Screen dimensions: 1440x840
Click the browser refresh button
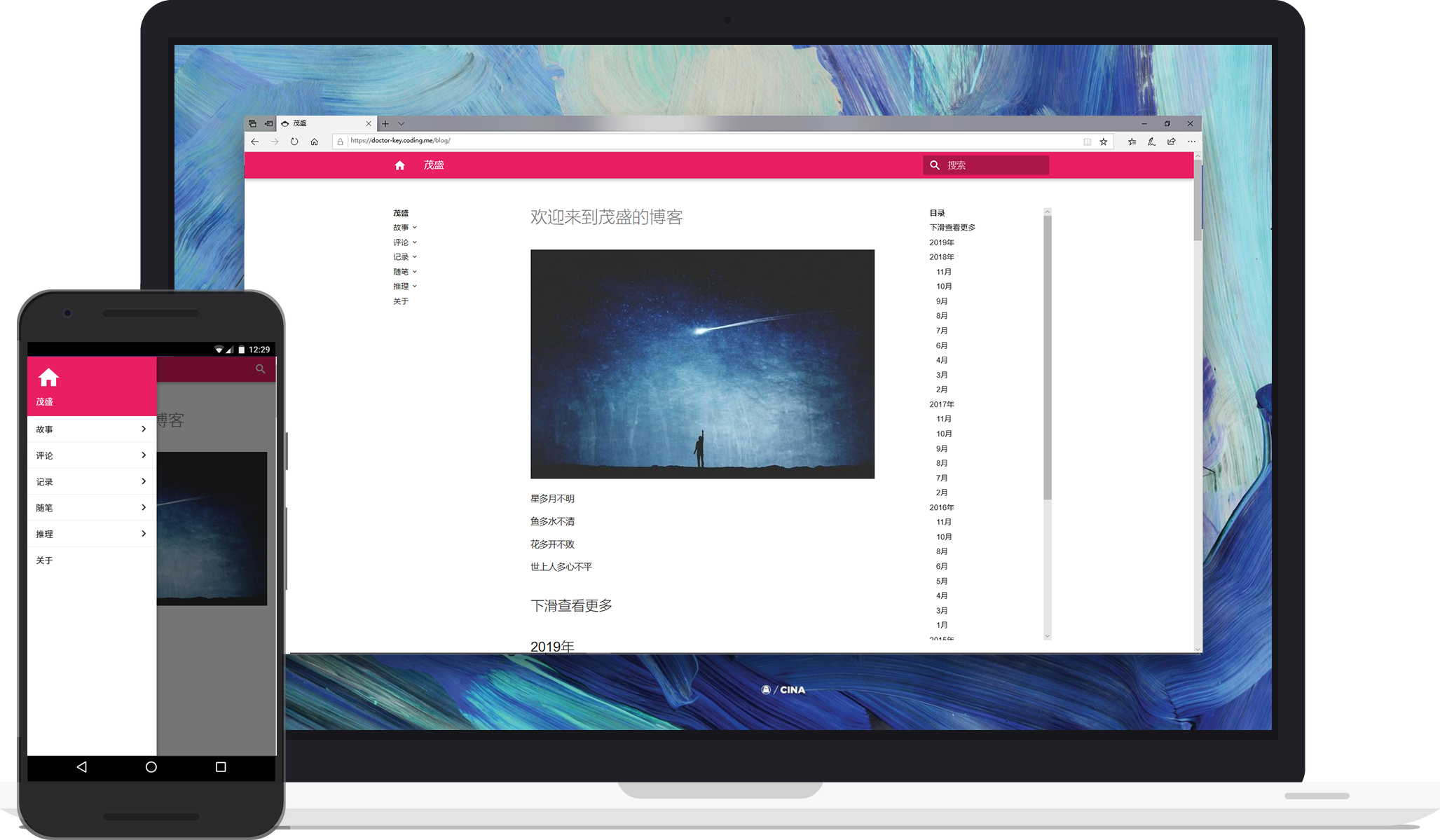coord(294,142)
